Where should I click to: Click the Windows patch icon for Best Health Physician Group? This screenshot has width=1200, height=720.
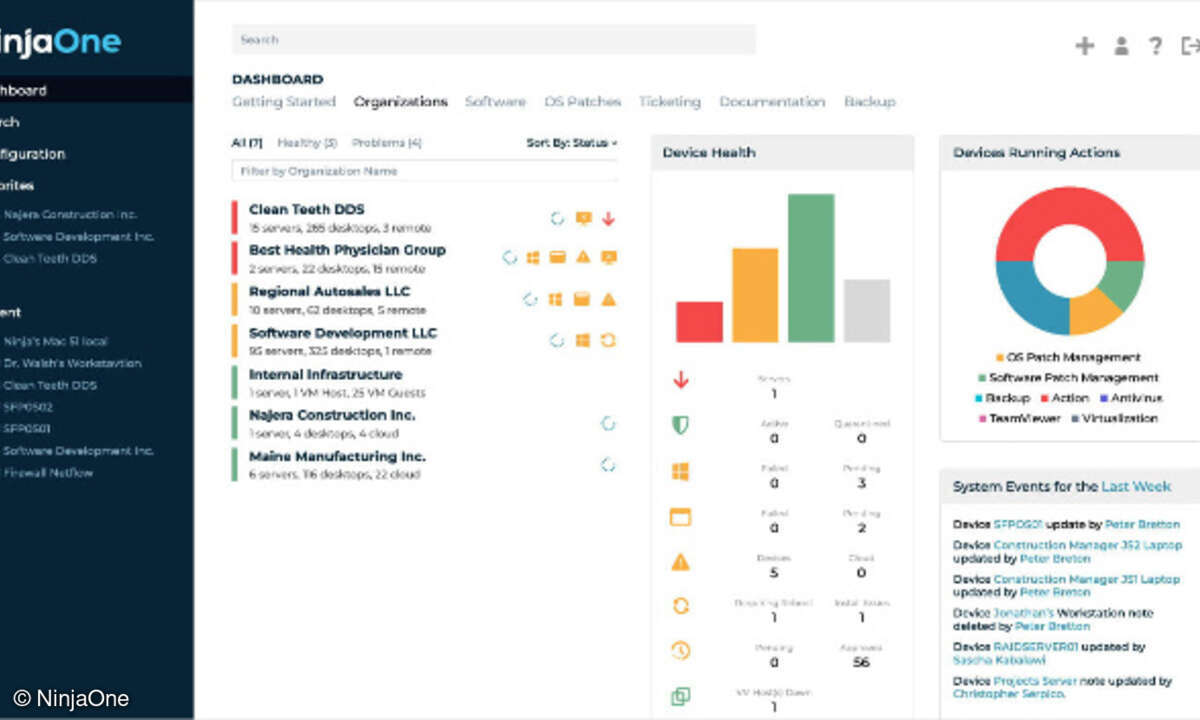click(533, 257)
